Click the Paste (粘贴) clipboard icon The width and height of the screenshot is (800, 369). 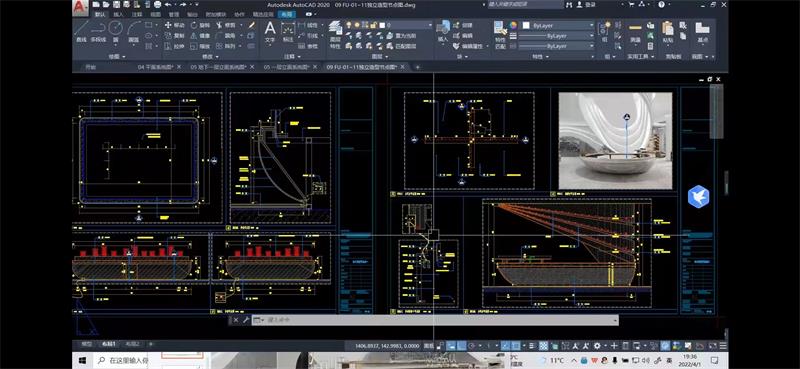[668, 31]
